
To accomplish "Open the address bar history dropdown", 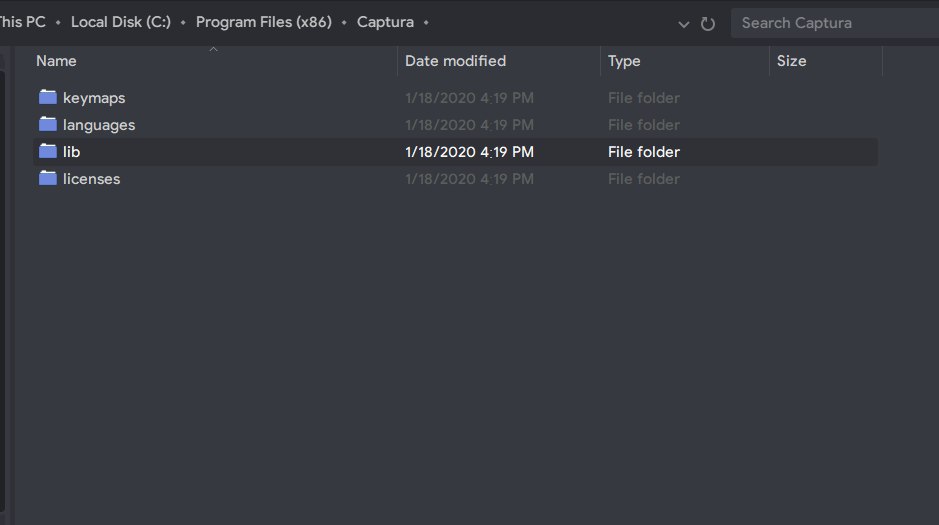I will coord(683,25).
